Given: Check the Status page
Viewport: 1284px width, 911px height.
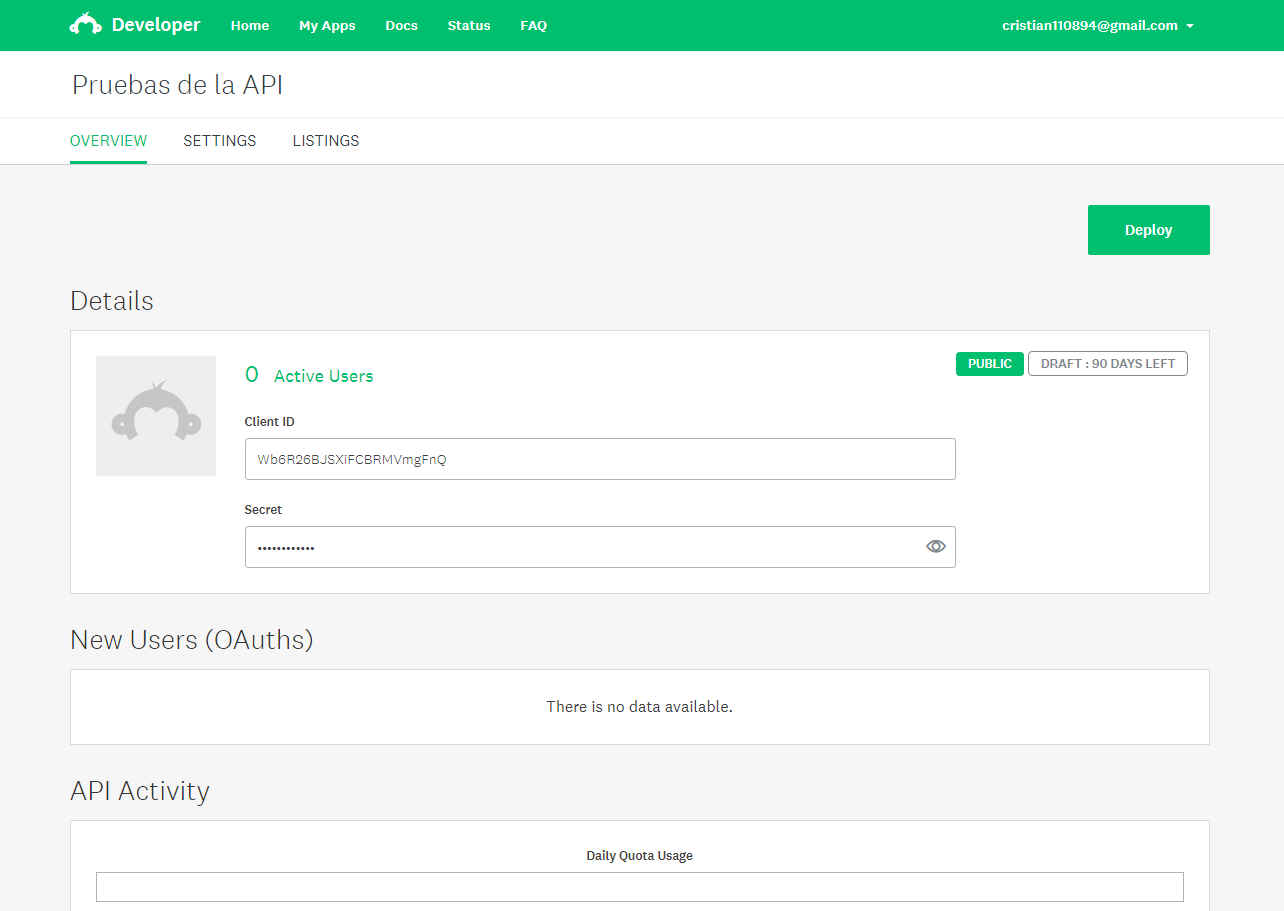Looking at the screenshot, I should pos(469,25).
